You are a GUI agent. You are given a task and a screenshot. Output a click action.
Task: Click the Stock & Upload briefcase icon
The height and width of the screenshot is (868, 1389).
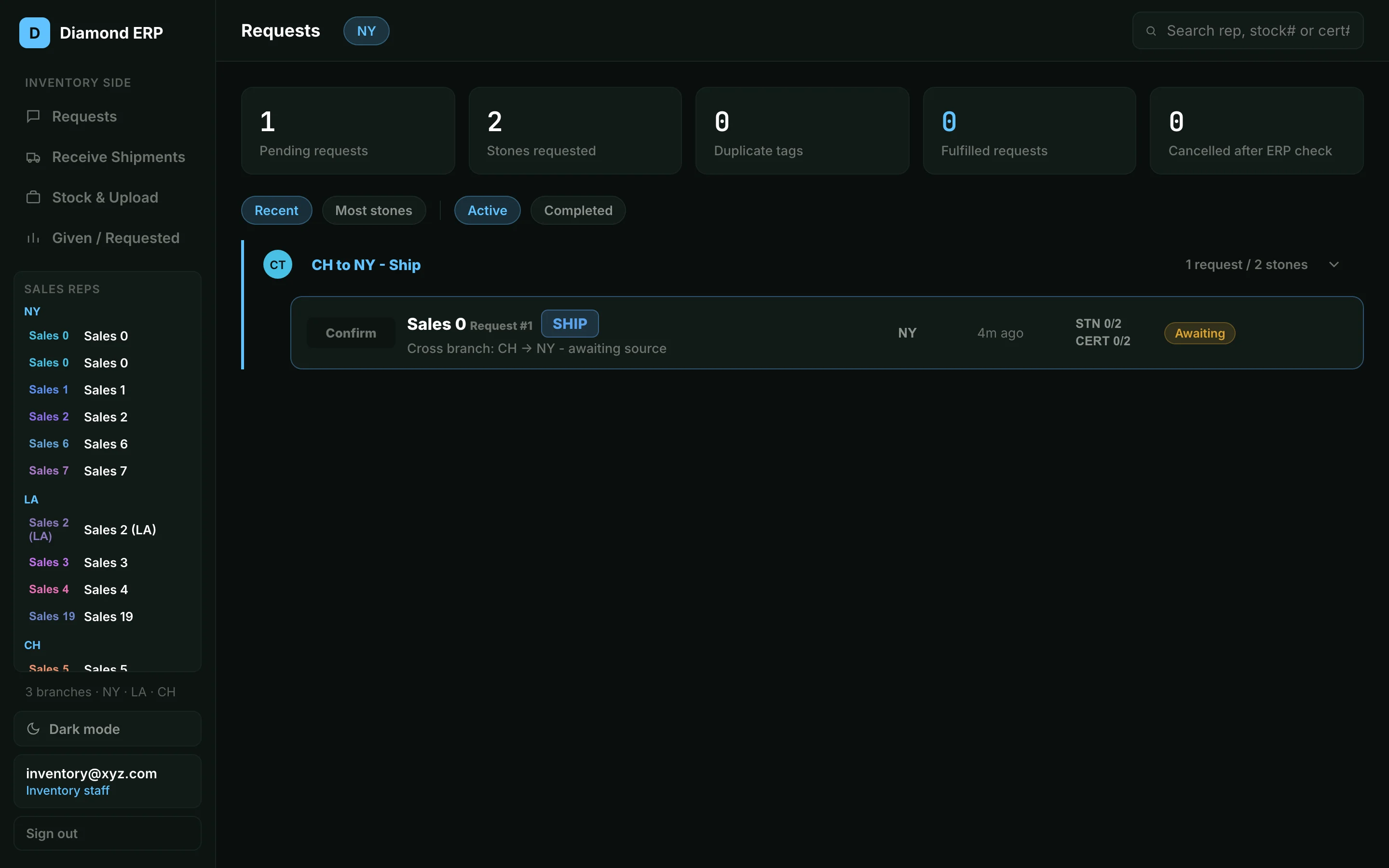click(33, 198)
